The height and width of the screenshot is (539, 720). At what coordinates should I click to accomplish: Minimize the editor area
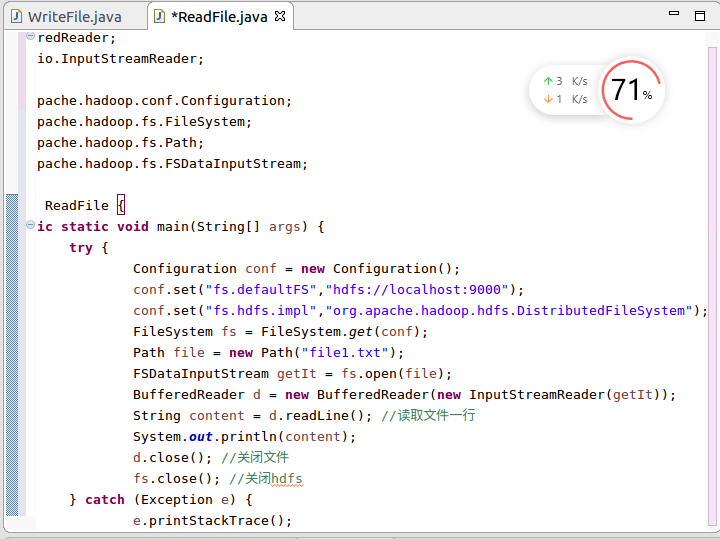[674, 14]
